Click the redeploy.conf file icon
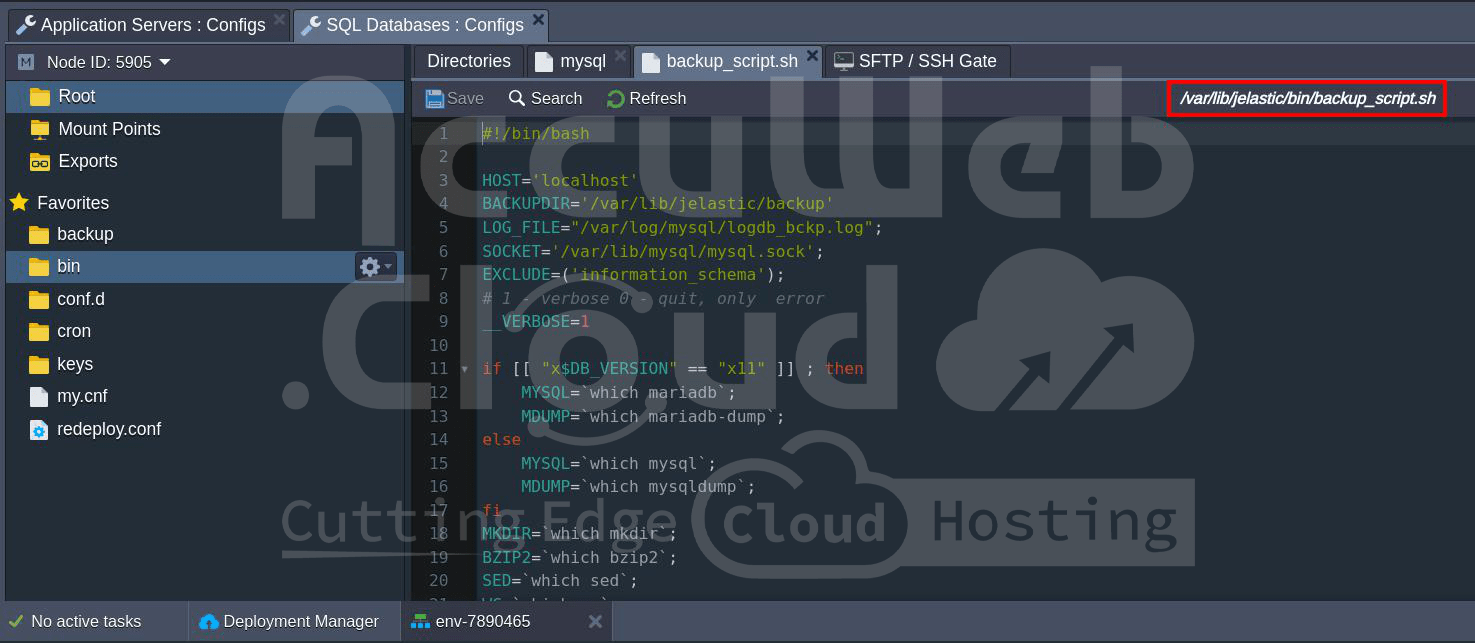Image resolution: width=1475 pixels, height=643 pixels. 39,429
